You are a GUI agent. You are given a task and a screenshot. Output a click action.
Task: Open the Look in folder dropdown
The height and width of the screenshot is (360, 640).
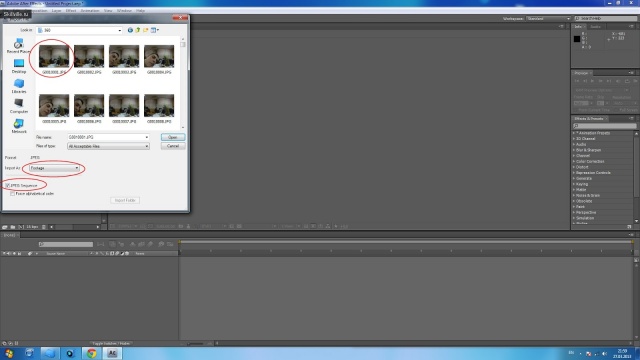coord(79,30)
